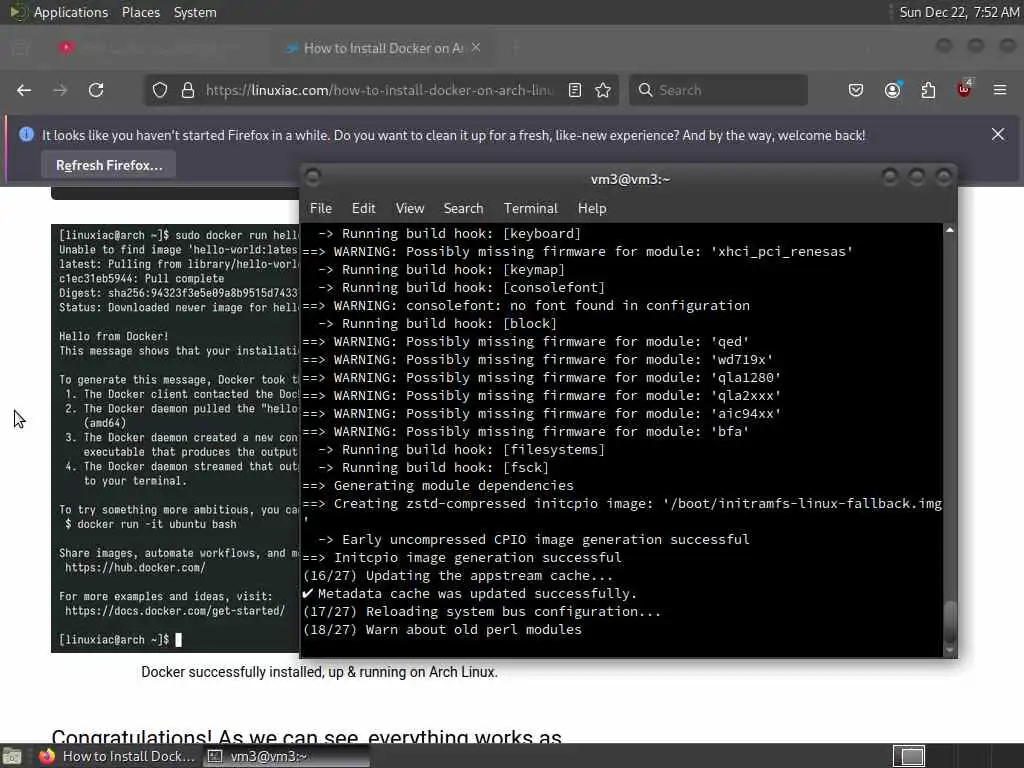
Task: Click the warning line mentioning 'xhci_pci_renesas'
Action: tap(578, 251)
